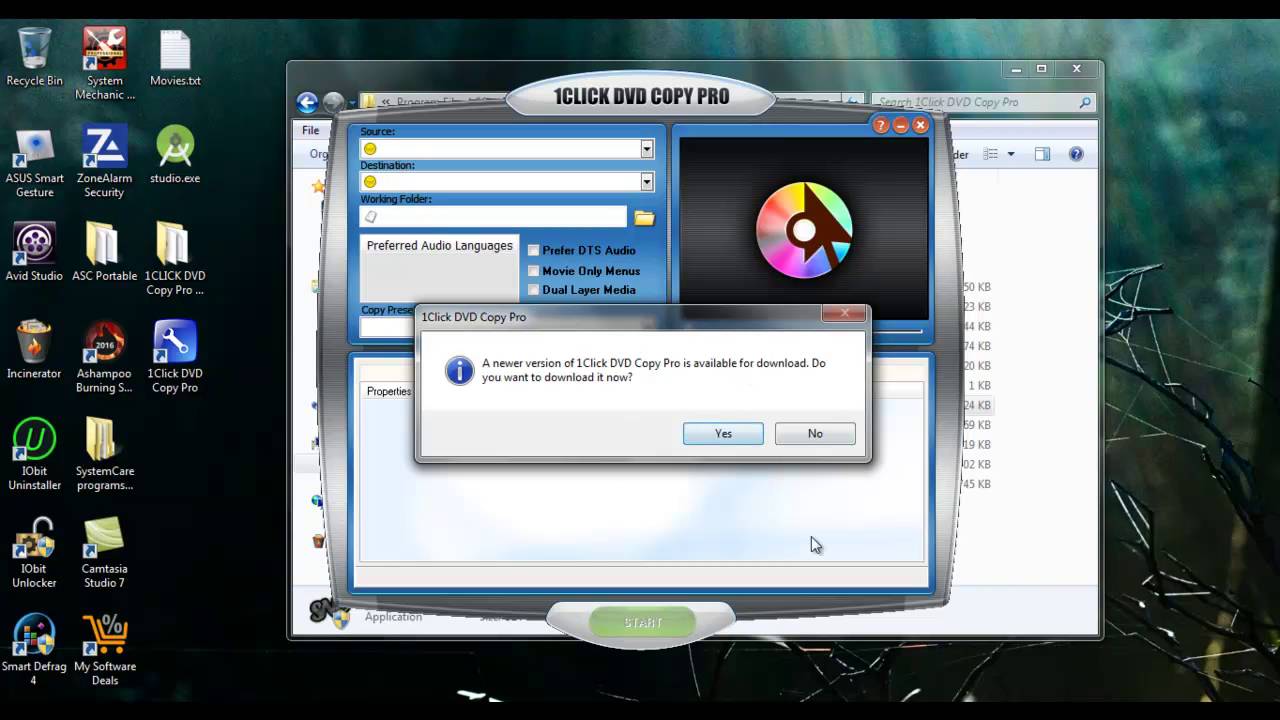This screenshot has width=1280, height=720.
Task: Click the Working Folder path field
Action: [493, 217]
